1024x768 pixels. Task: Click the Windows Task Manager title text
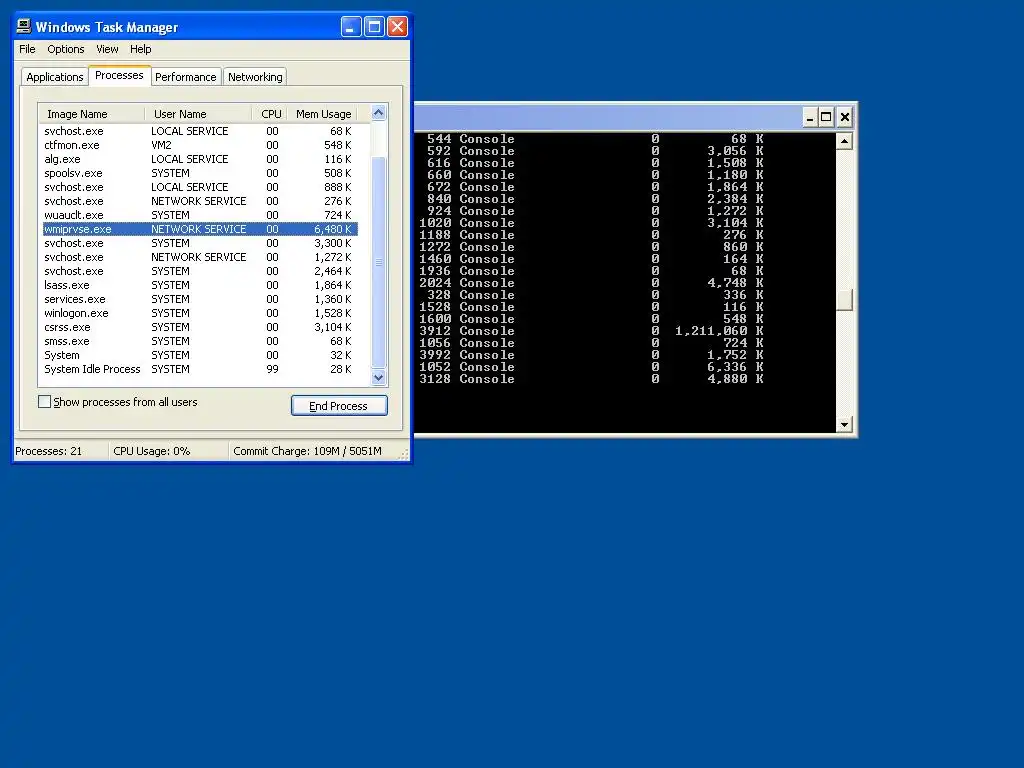click(x=106, y=27)
